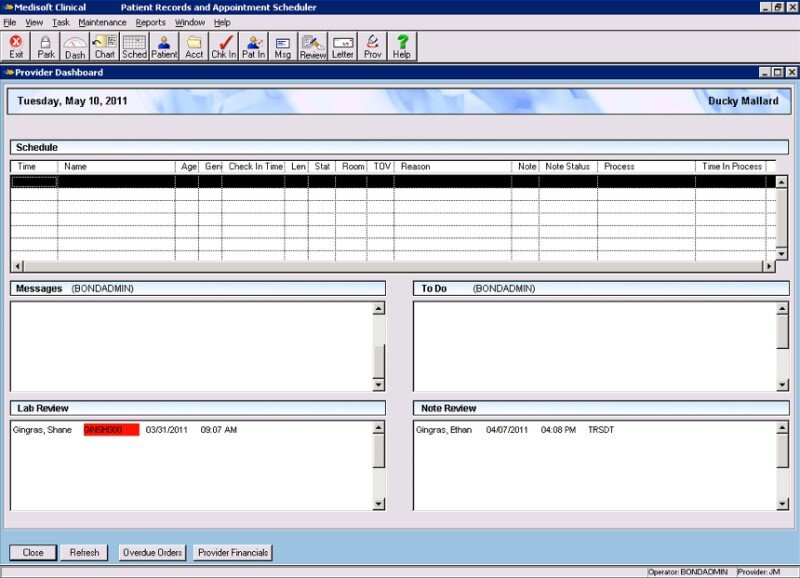This screenshot has height=578, width=800.
Task: Open the Maintenance menu
Action: click(102, 22)
